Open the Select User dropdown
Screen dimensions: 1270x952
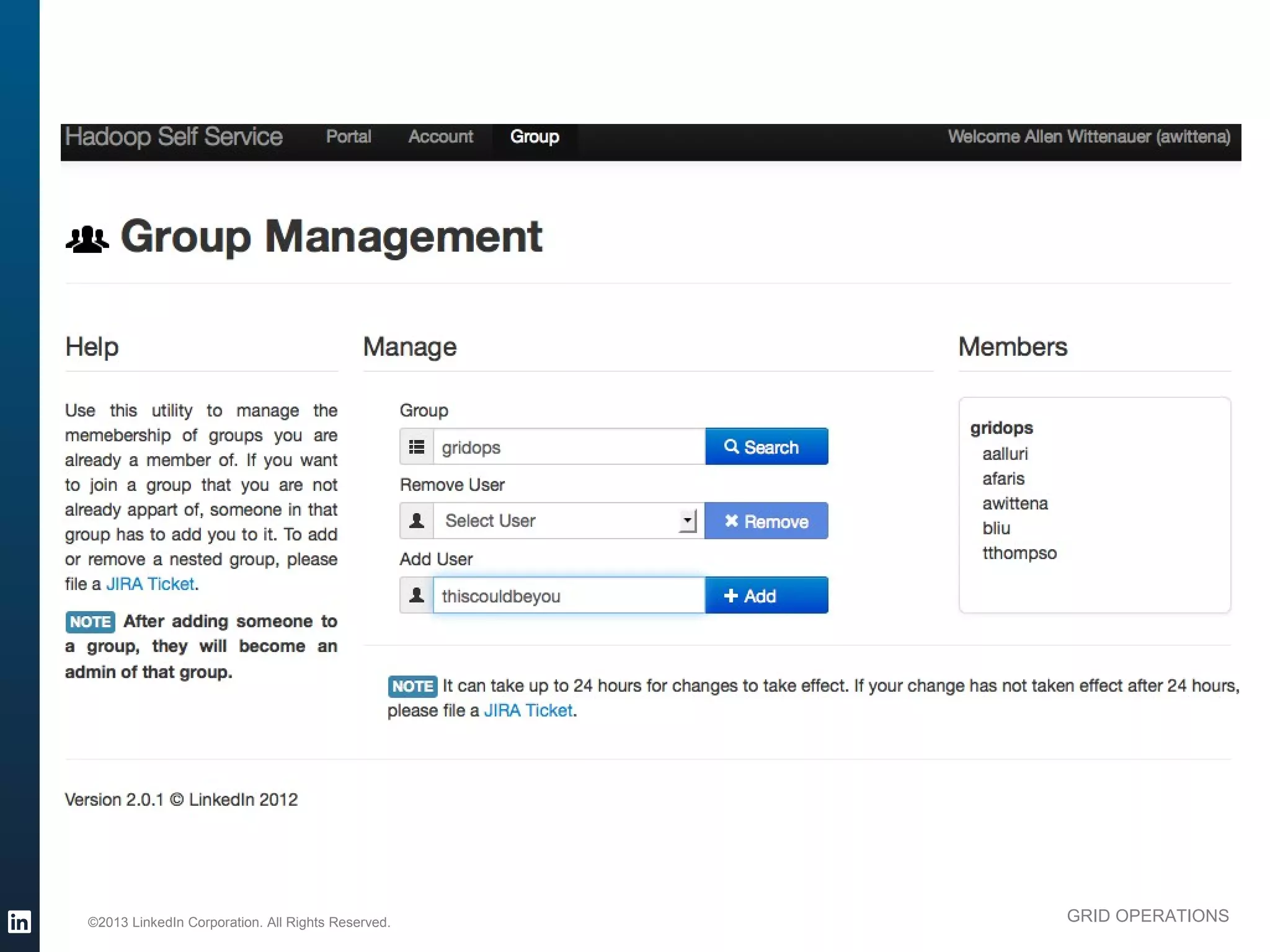(569, 521)
